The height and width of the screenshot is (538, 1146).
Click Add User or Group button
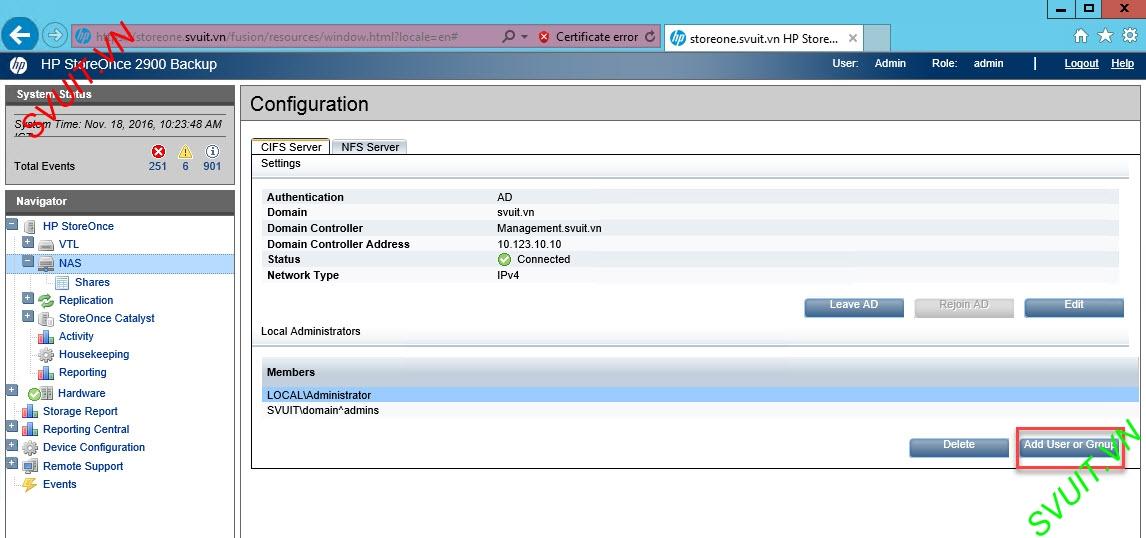[1069, 447]
